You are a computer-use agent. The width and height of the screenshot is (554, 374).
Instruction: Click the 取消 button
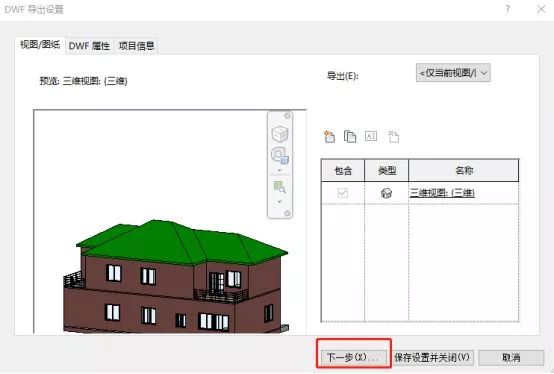(x=511, y=357)
